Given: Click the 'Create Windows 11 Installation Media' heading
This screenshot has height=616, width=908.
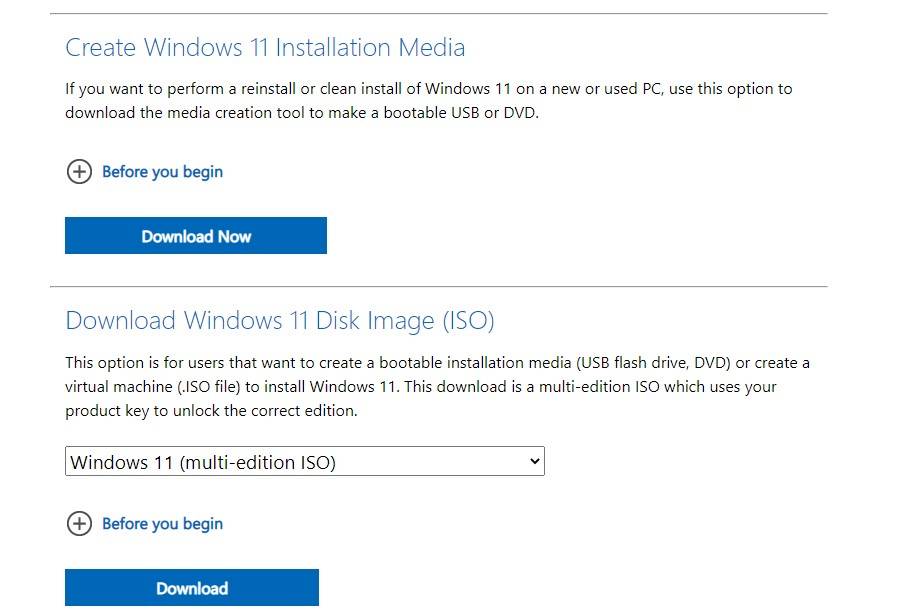Looking at the screenshot, I should 265,47.
